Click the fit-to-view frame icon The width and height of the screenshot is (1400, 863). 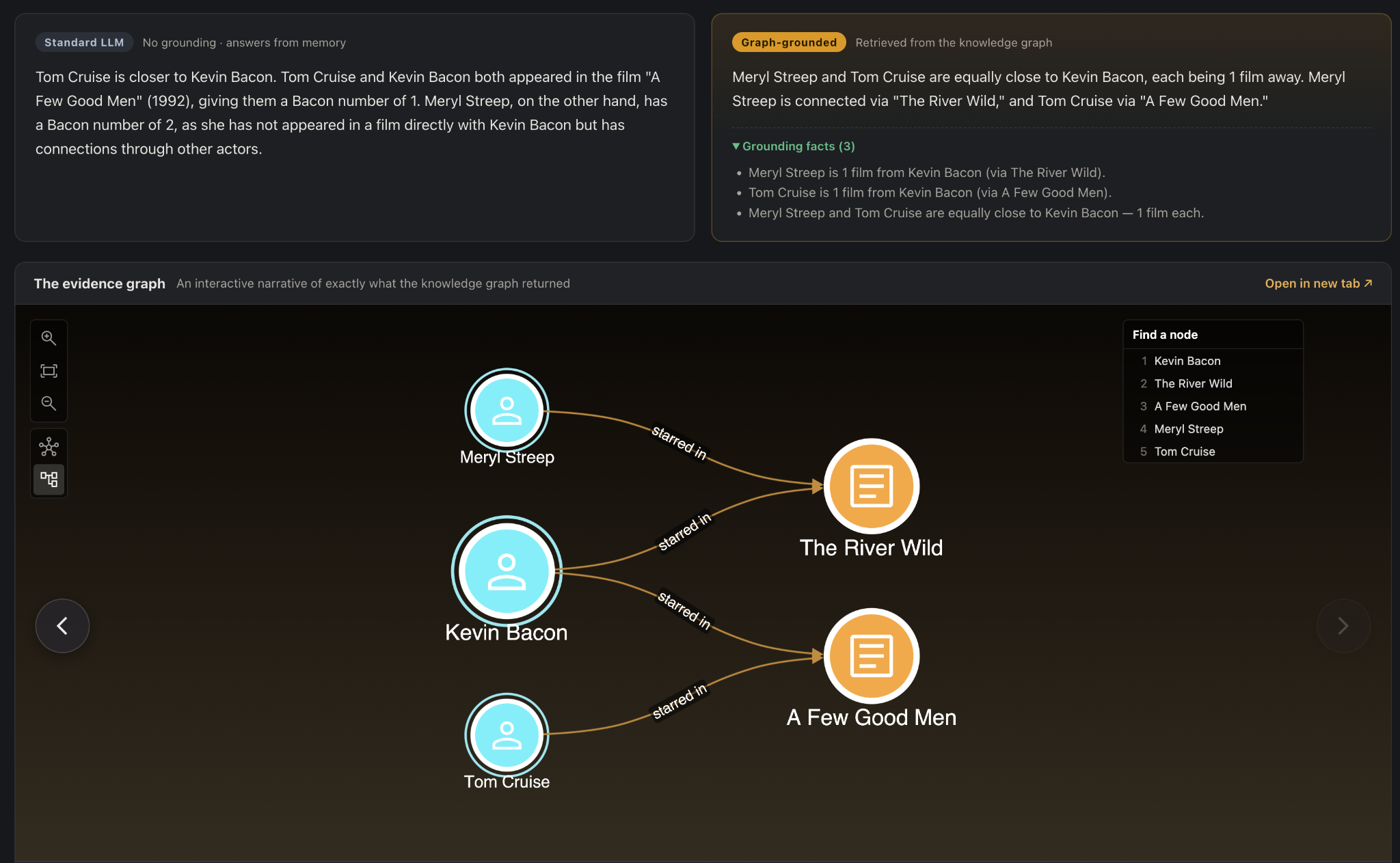(x=49, y=370)
